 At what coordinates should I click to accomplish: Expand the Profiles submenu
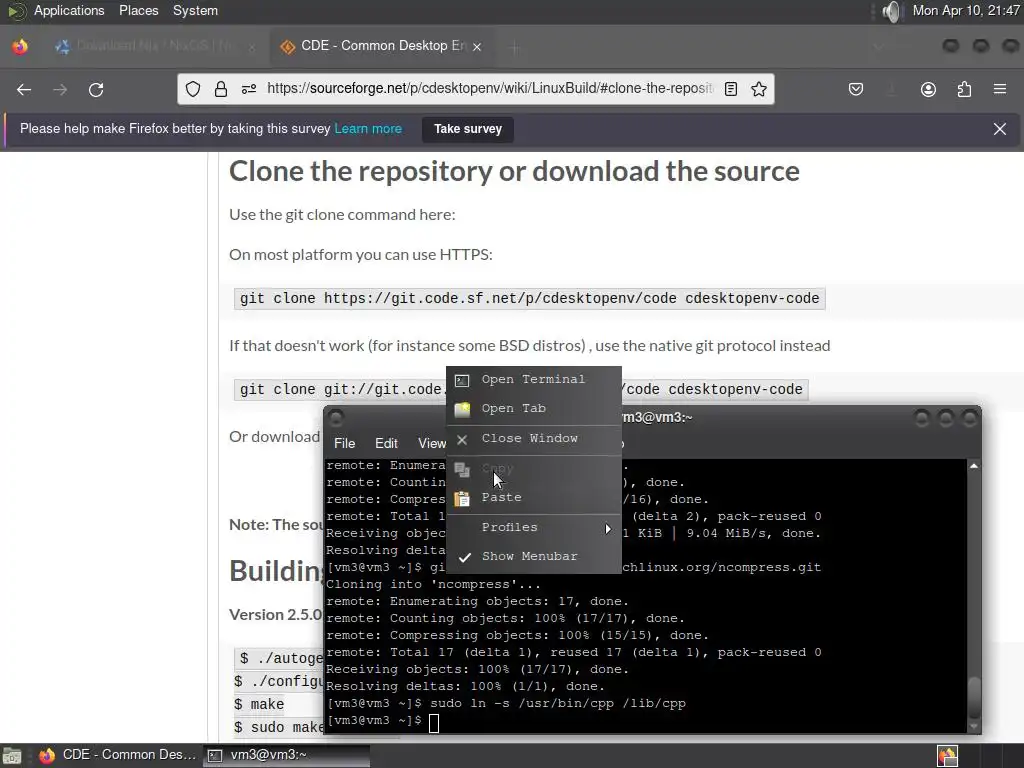[534, 527]
